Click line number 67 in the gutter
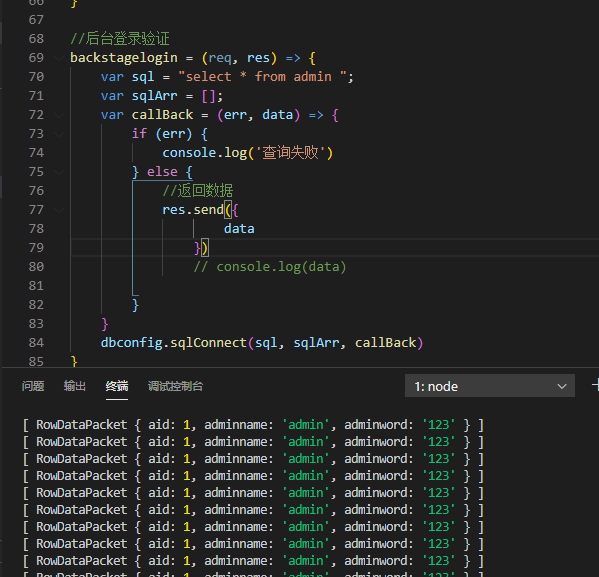Viewport: 599px width, 577px height. click(36, 20)
